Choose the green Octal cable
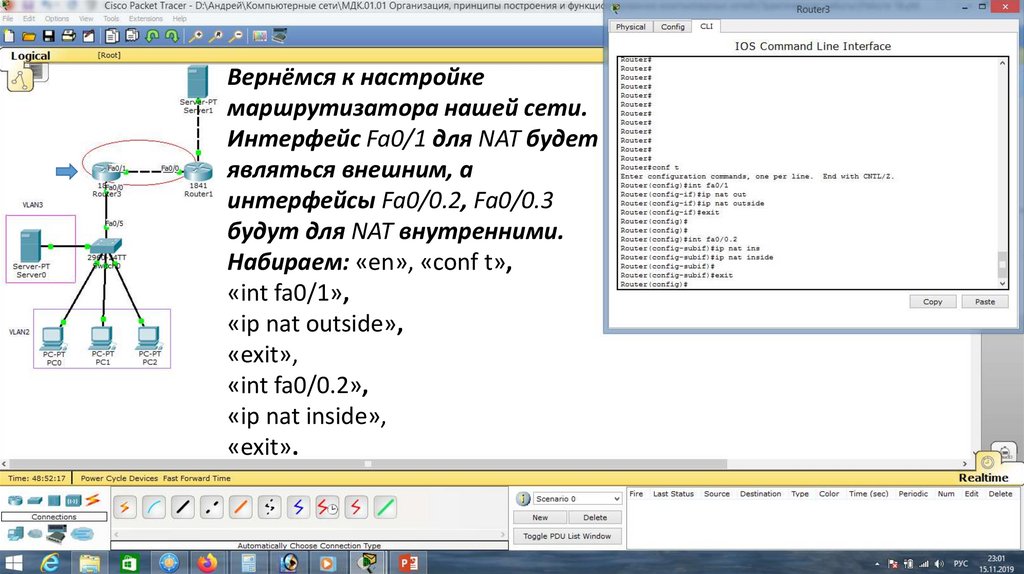Viewport: 1024px width, 574px height. [385, 507]
